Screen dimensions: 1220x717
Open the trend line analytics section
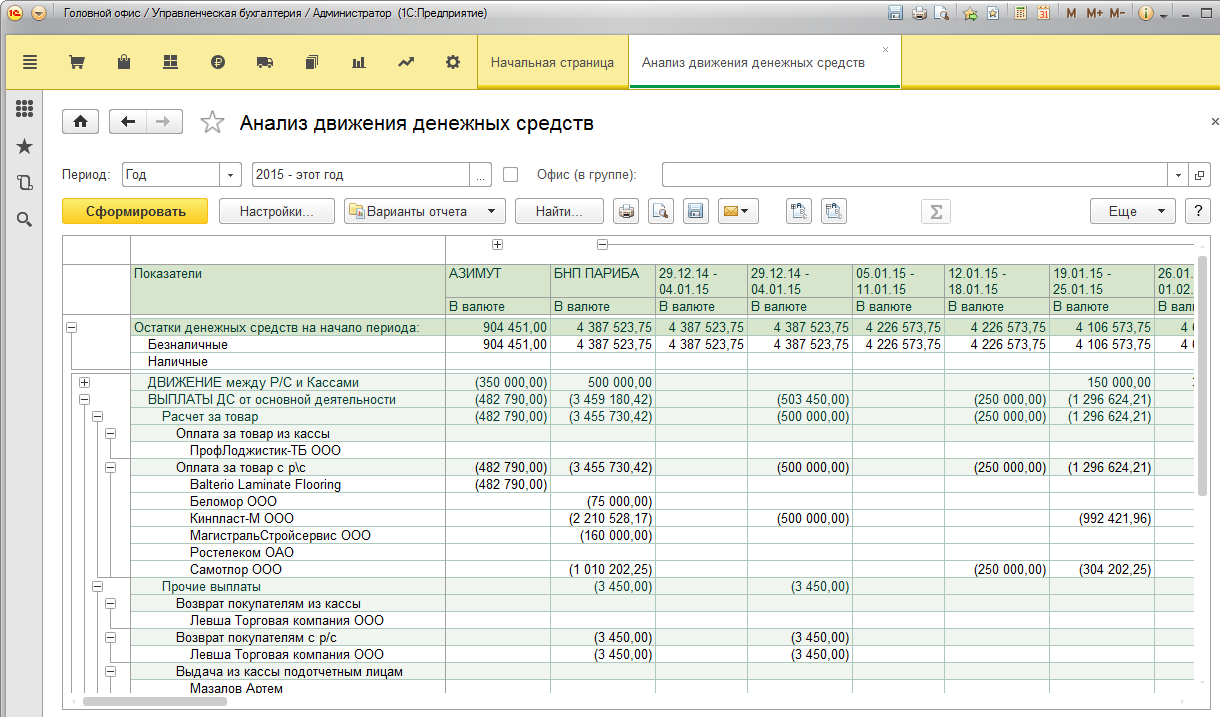point(406,62)
